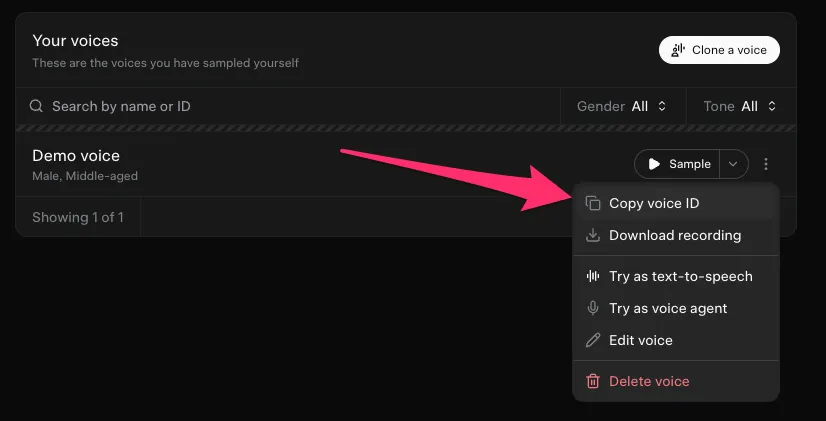The height and width of the screenshot is (421, 826).
Task: Click the Showing 1 of 1 text
Action: pos(78,217)
